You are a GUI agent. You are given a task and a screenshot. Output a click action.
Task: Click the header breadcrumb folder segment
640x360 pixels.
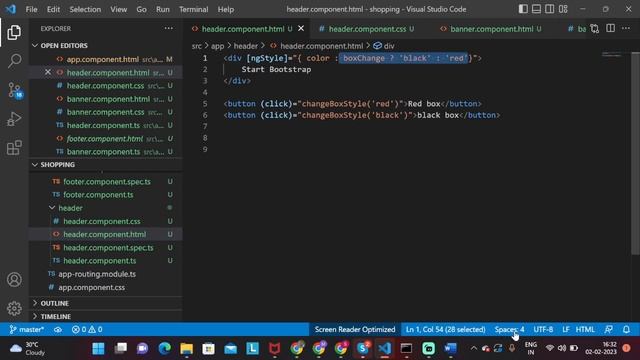click(245, 46)
